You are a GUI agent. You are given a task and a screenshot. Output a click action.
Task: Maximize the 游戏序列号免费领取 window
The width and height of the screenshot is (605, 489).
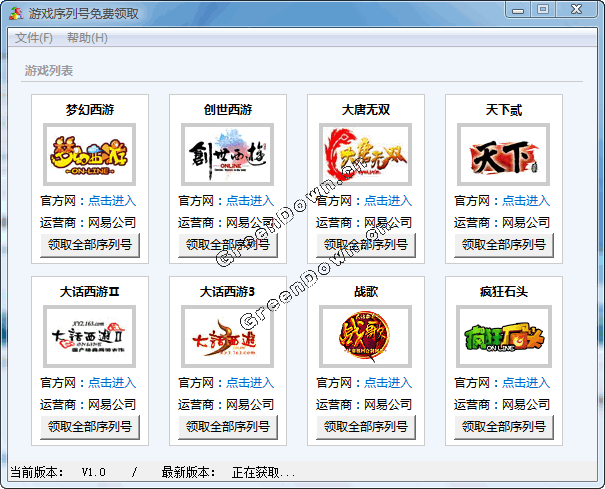click(x=543, y=10)
